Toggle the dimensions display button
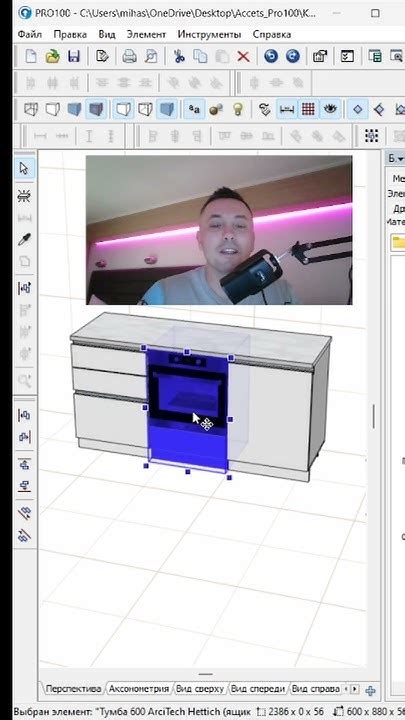This screenshot has width=405, height=720. pos(287,109)
